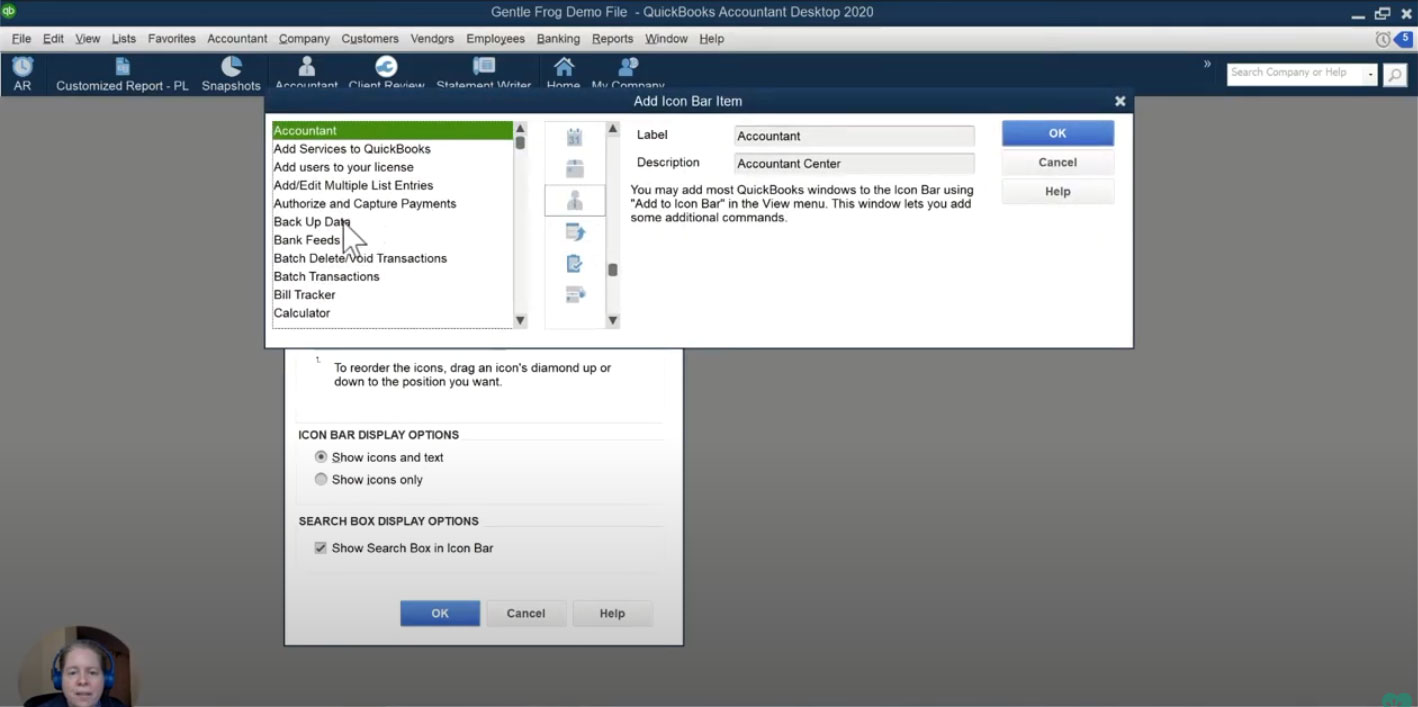Open Customized Report - PL icon
Screen dimensions: 1418x707
(x=122, y=67)
